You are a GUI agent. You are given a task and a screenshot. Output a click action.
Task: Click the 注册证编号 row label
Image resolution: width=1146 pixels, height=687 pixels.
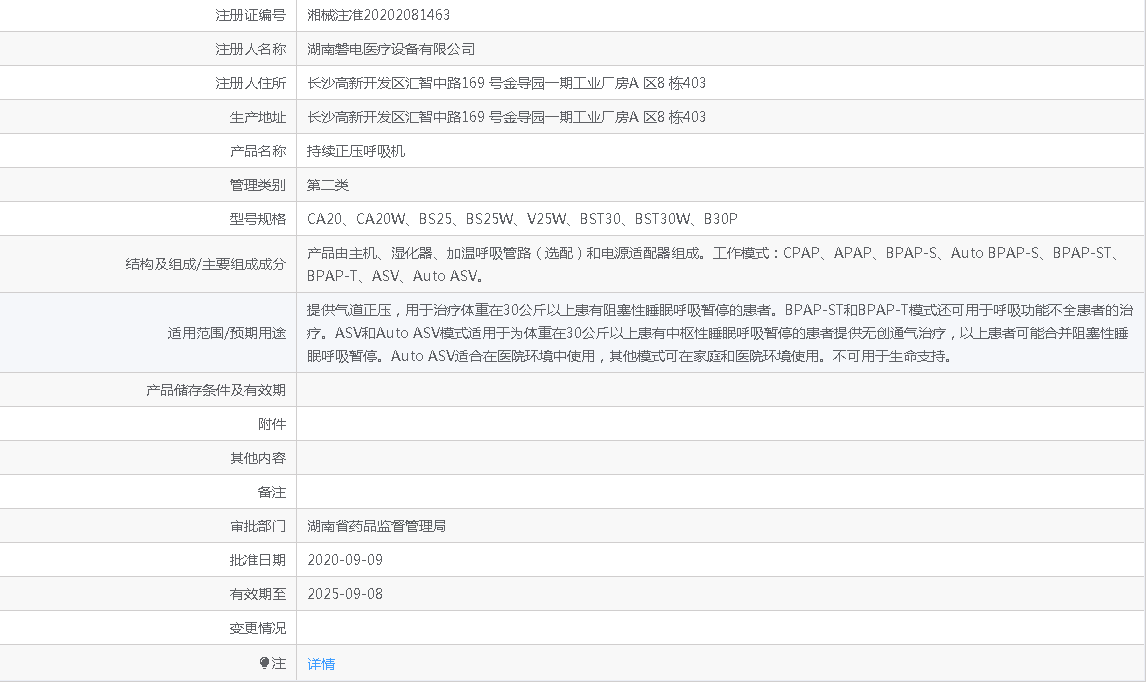(251, 15)
